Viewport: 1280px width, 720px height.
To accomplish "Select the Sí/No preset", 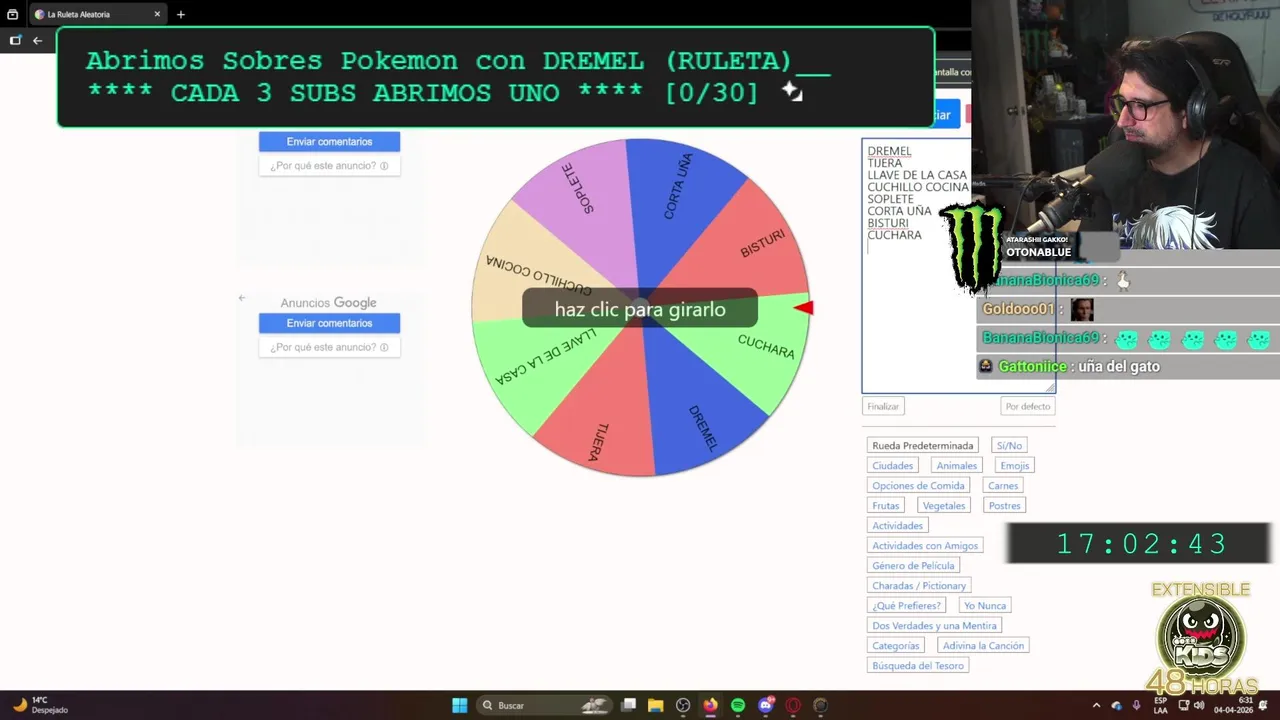I will pyautogui.click(x=1009, y=446).
